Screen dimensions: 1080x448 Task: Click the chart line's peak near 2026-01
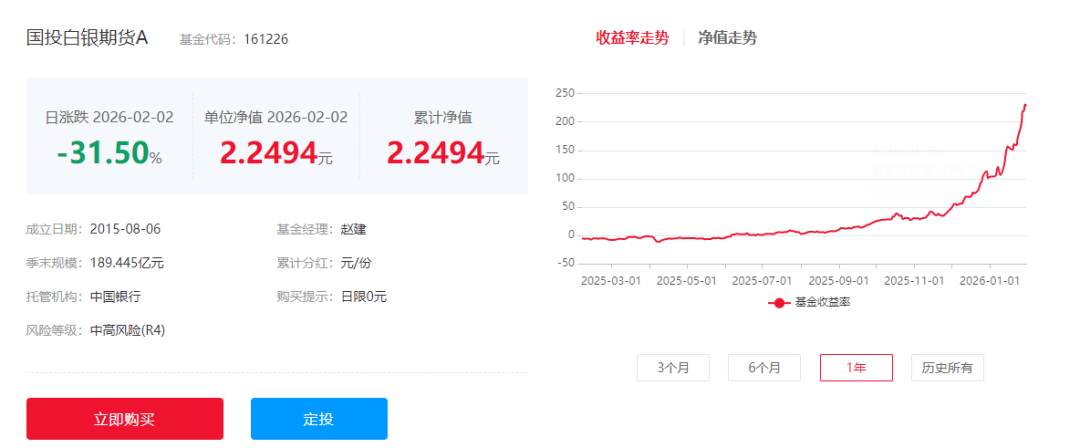coord(1025,105)
